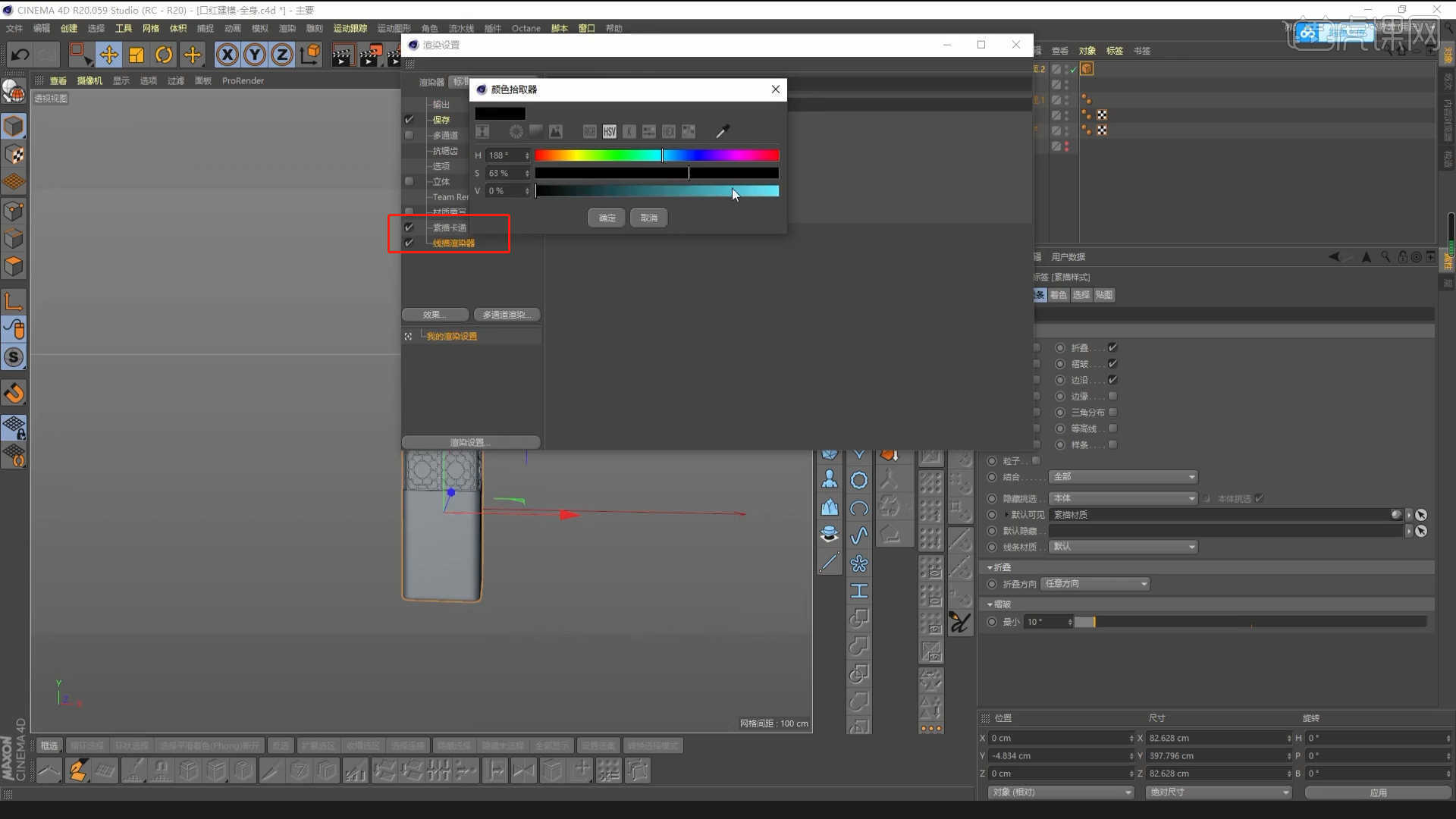Viewport: 1456px width, 819px height.
Task: Switch color picker to Hex mode
Action: (669, 132)
